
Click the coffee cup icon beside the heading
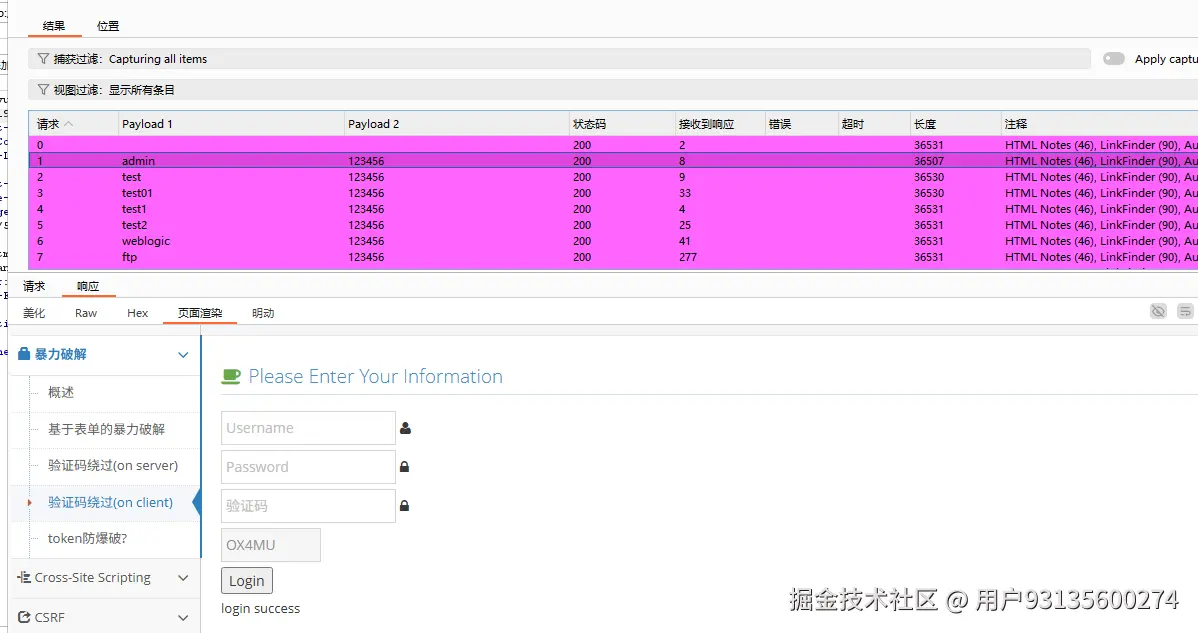(231, 376)
